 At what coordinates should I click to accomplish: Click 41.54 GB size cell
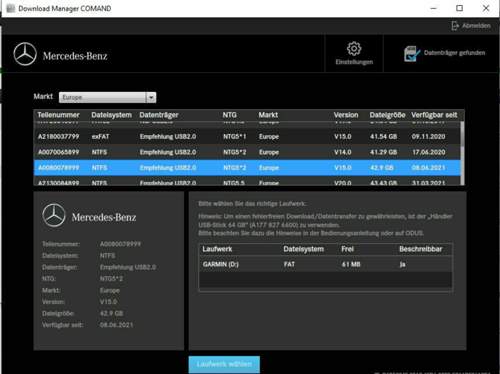[383, 137]
